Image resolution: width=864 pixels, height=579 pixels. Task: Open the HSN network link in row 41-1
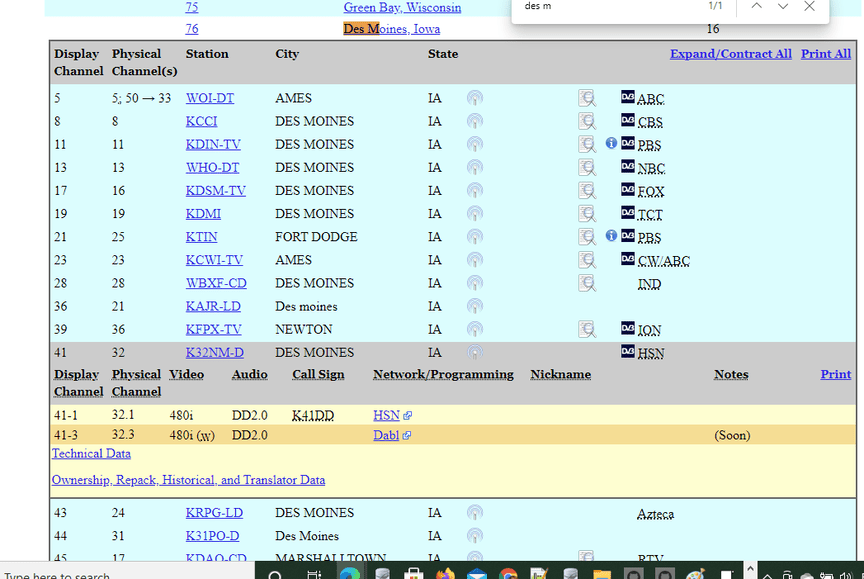(386, 415)
